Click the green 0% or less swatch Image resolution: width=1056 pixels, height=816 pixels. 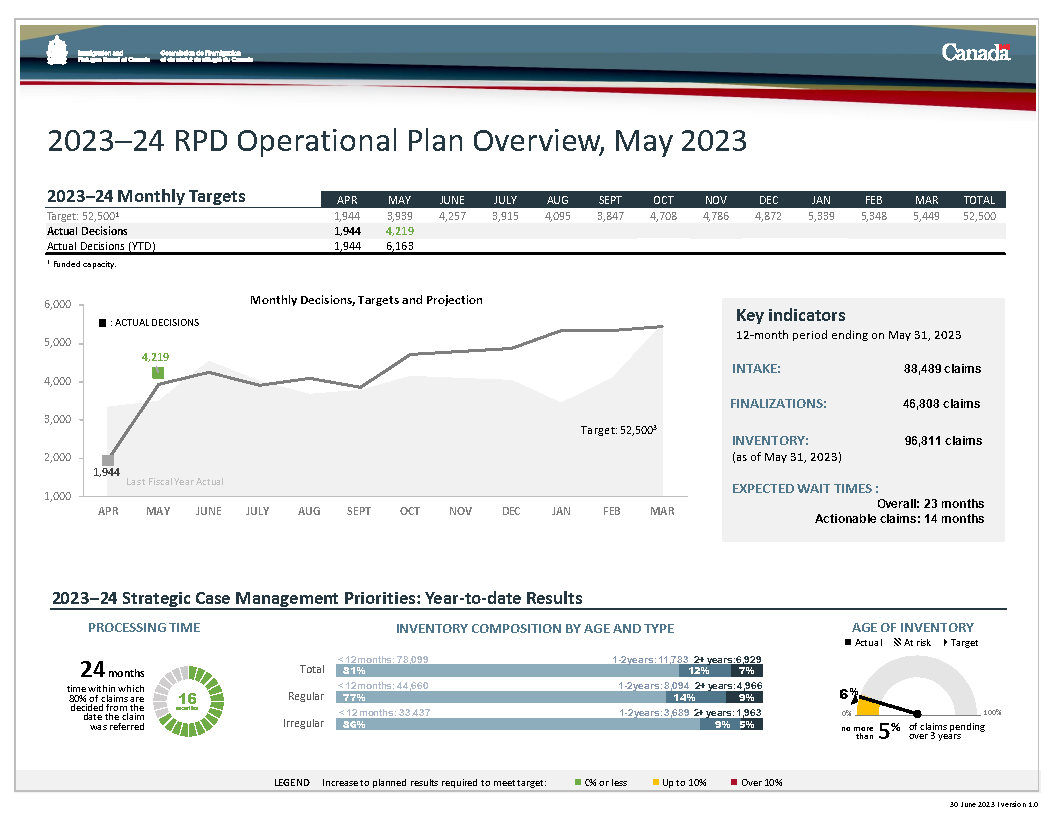578,782
